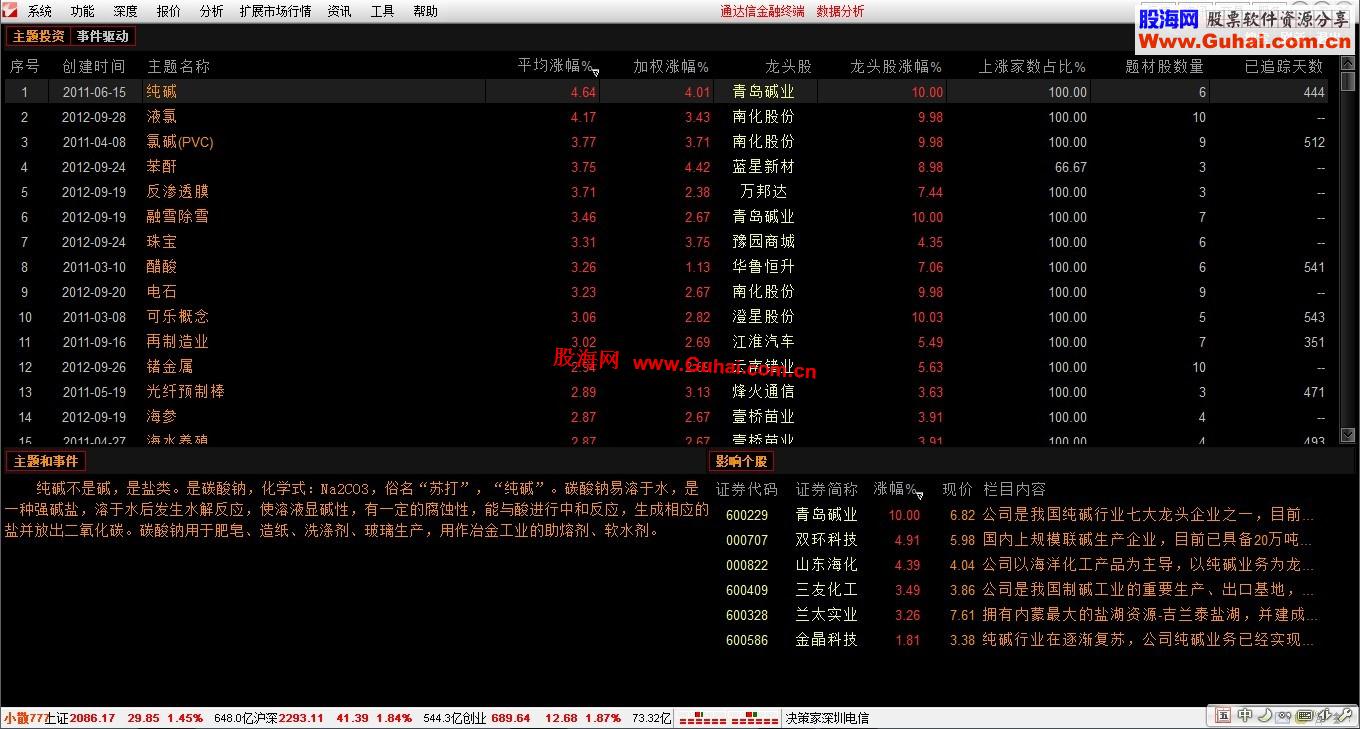Click 通达信金融终端 title link
The width and height of the screenshot is (1360, 729).
(x=762, y=11)
